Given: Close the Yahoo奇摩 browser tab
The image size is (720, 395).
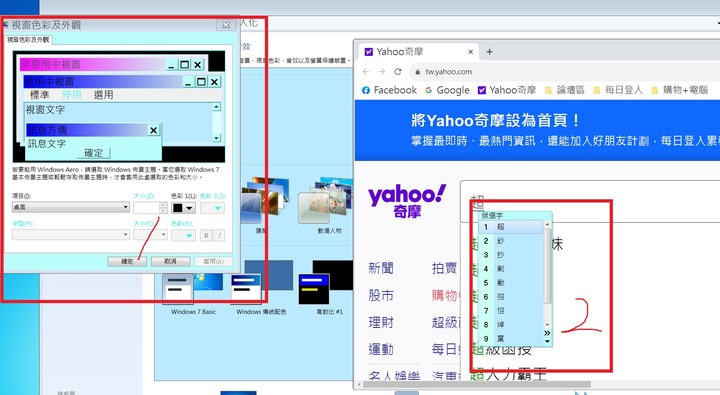Looking at the screenshot, I should [470, 52].
